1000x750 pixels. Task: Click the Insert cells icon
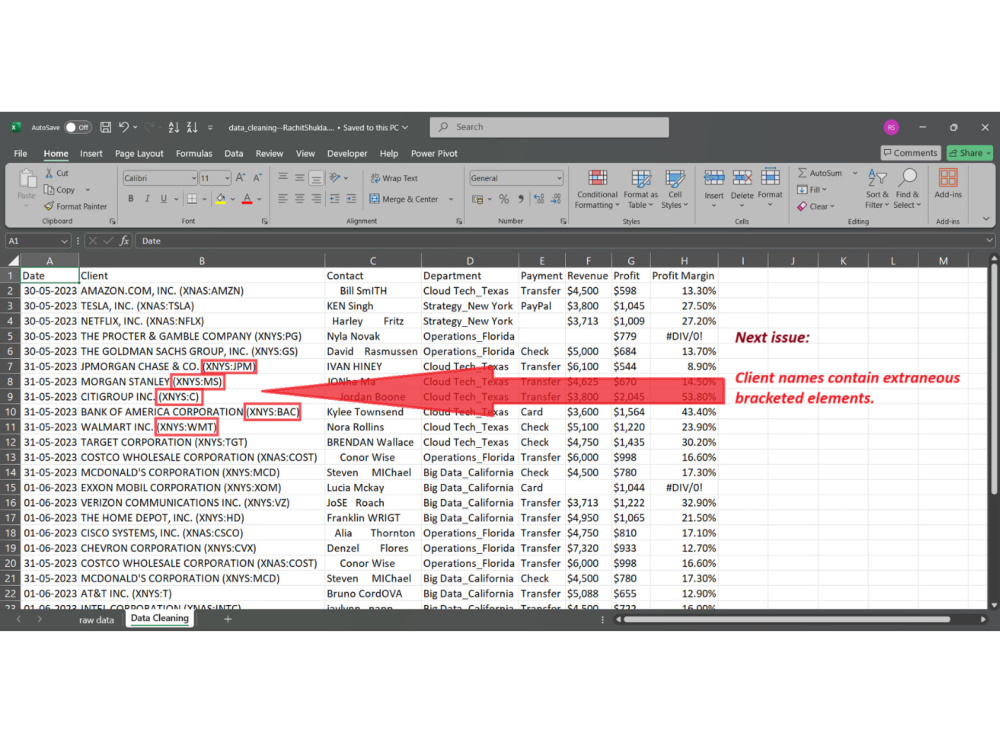point(714,178)
